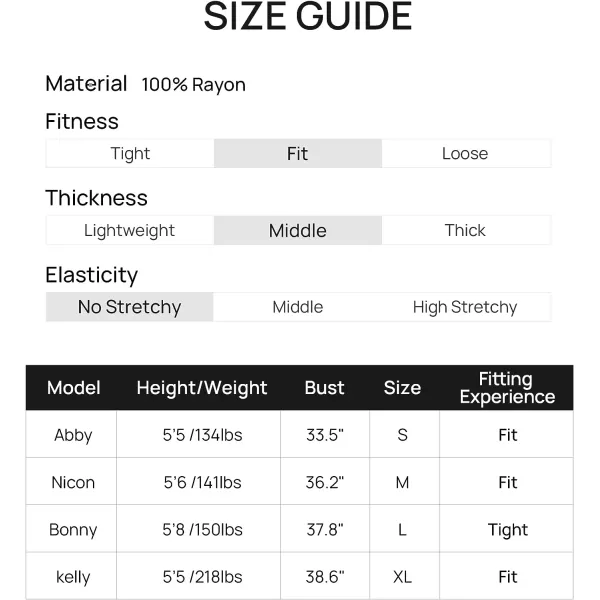
Task: Click the Height/Weight column header
Action: [202, 388]
